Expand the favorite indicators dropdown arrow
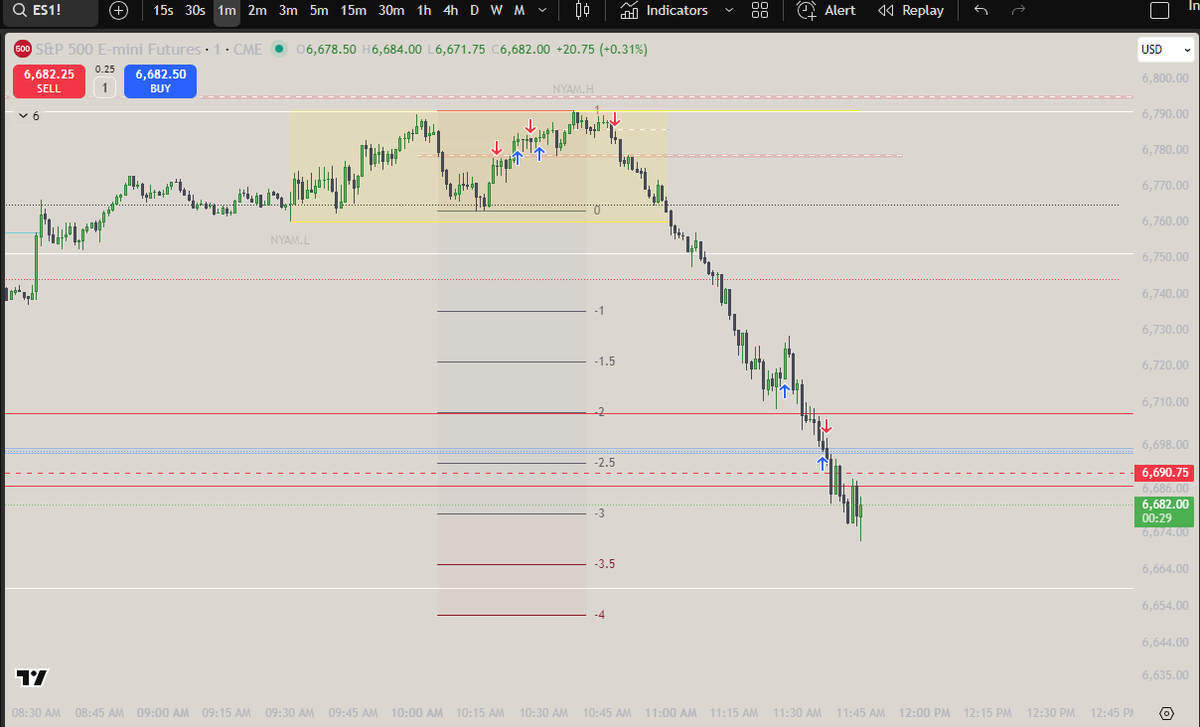This screenshot has width=1200, height=727. [727, 11]
